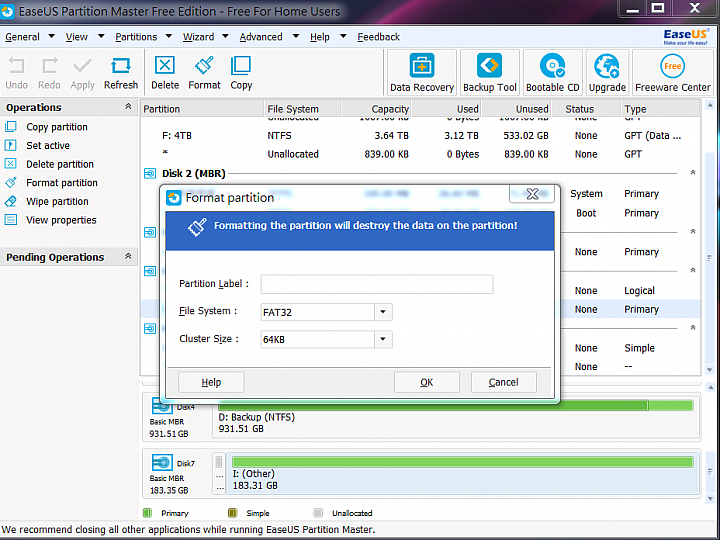The height and width of the screenshot is (540, 720).
Task: Launch the Bootable CD creator
Action: [x=552, y=73]
